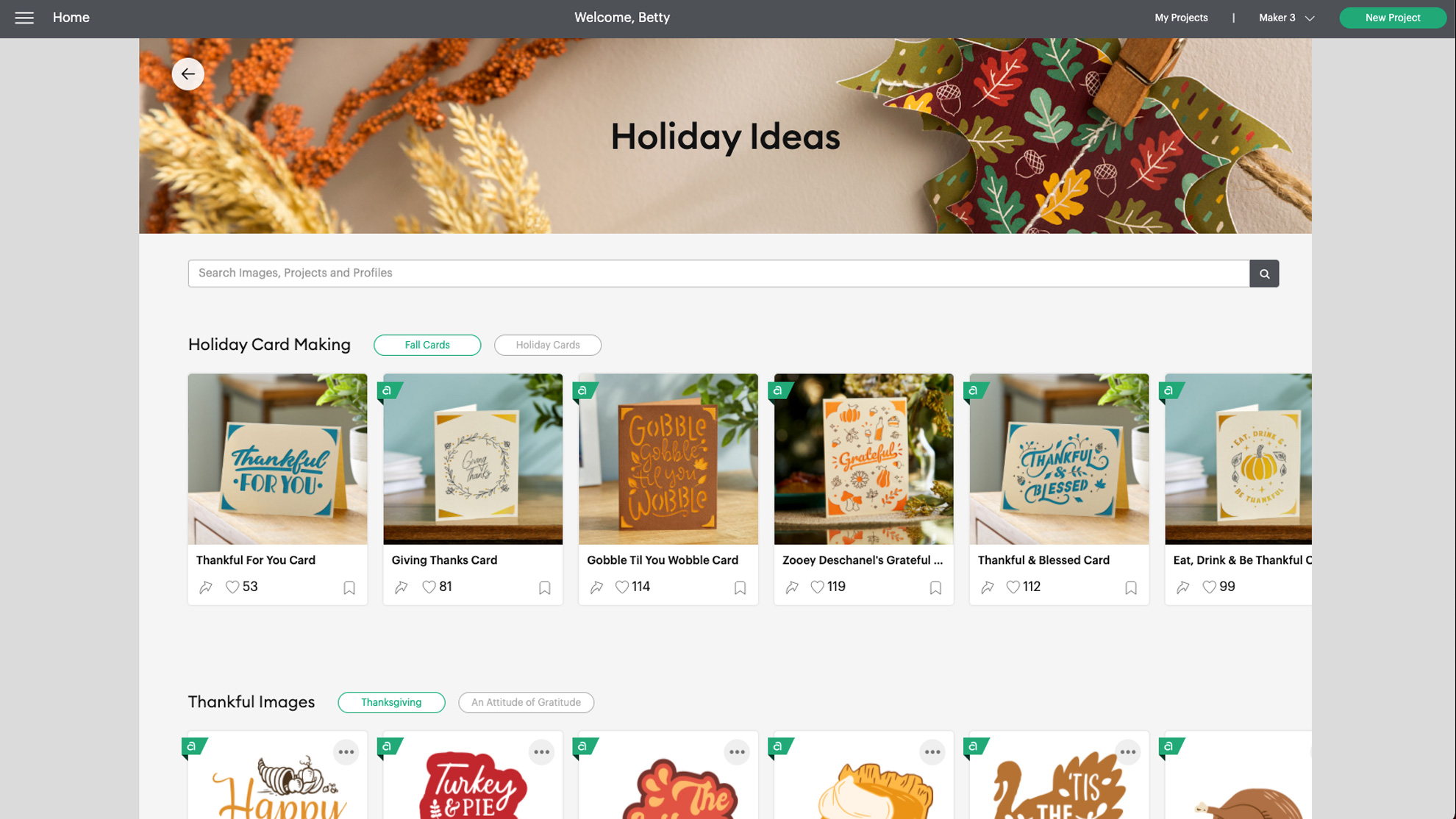This screenshot has width=1456, height=819.
Task: Click the back arrow navigation icon
Action: coord(187,73)
